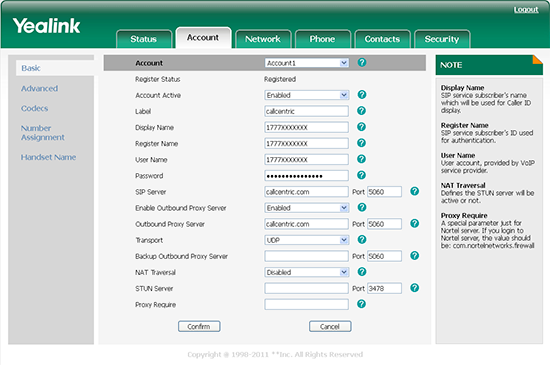This screenshot has width=550, height=365.
Task: Open the Network tab
Action: pyautogui.click(x=263, y=39)
